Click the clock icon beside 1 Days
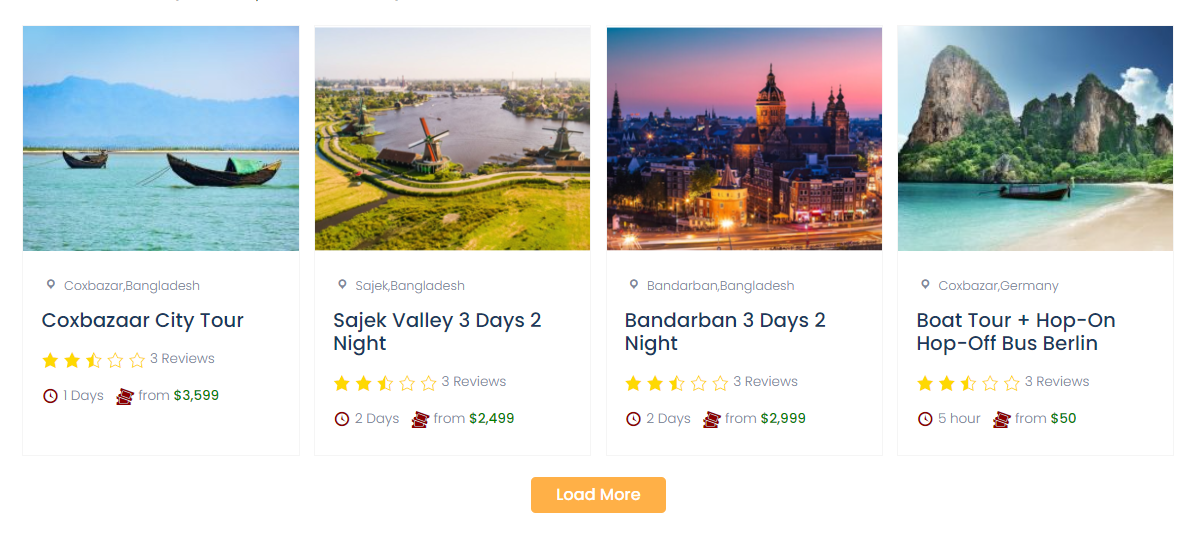1200x550 pixels. pyautogui.click(x=50, y=396)
